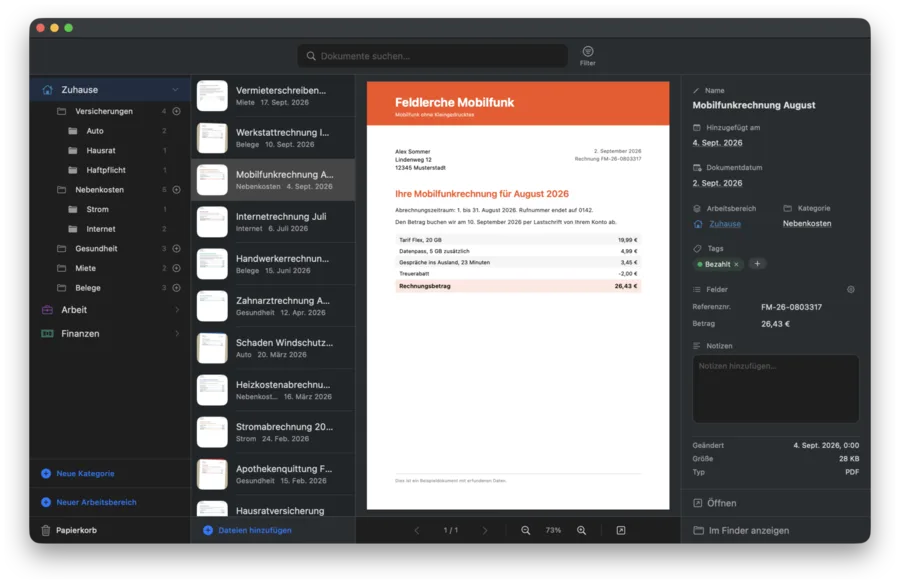
Task: Open Felder settings gear icon
Action: (851, 289)
